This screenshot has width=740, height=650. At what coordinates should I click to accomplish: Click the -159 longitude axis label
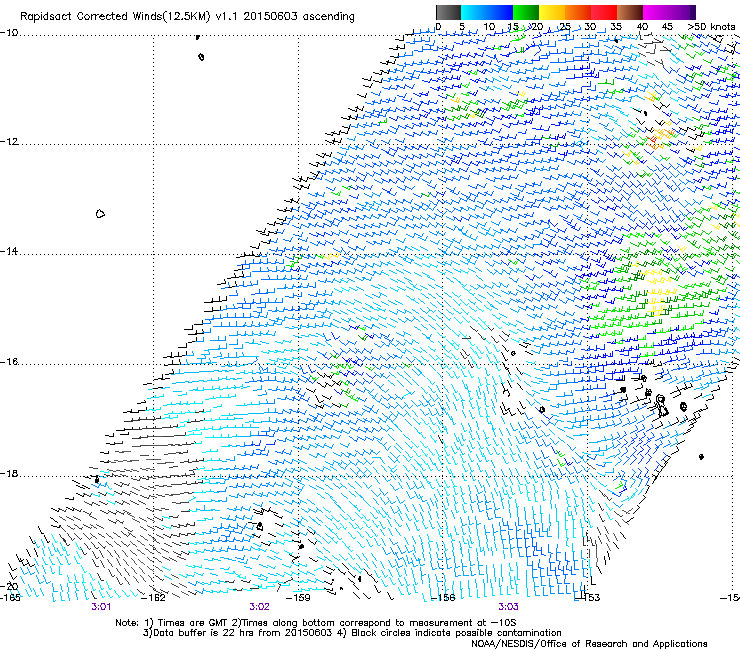pos(298,598)
